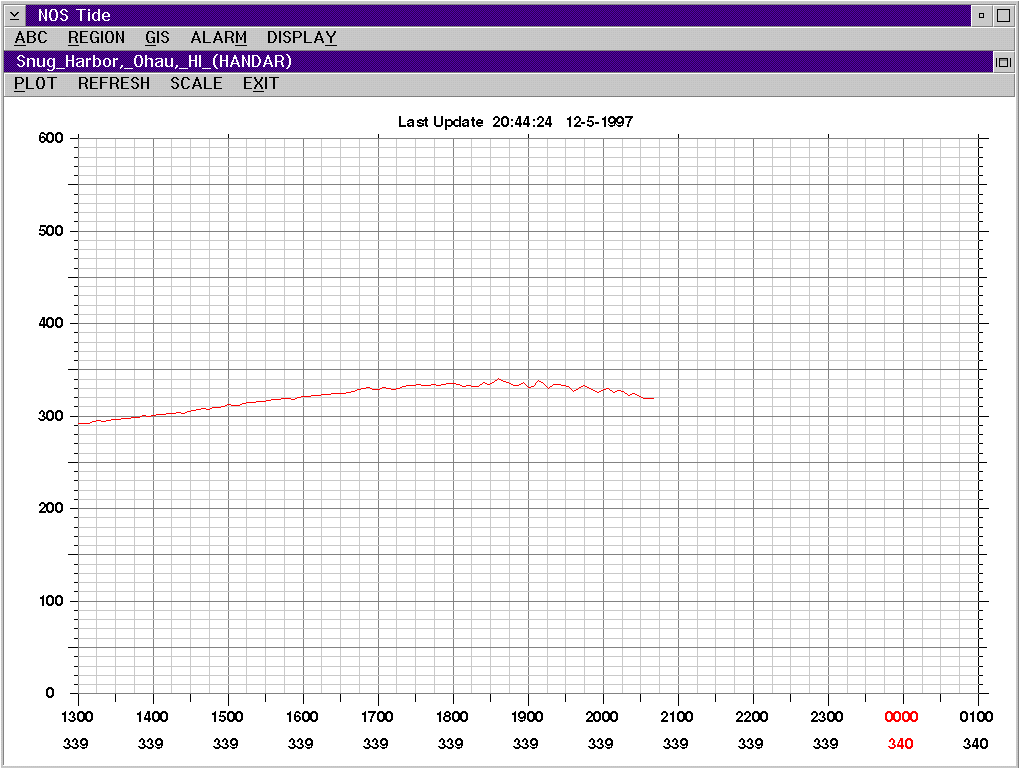This screenshot has height=768, width=1019.
Task: Click the 1900 time label
Action: 527,717
